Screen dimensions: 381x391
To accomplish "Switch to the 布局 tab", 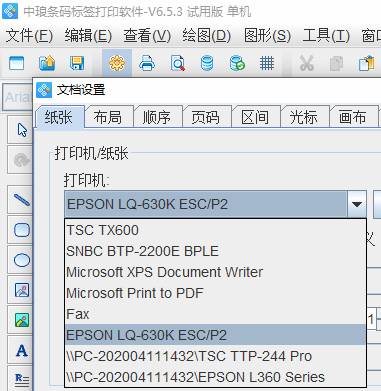I will coord(108,117).
